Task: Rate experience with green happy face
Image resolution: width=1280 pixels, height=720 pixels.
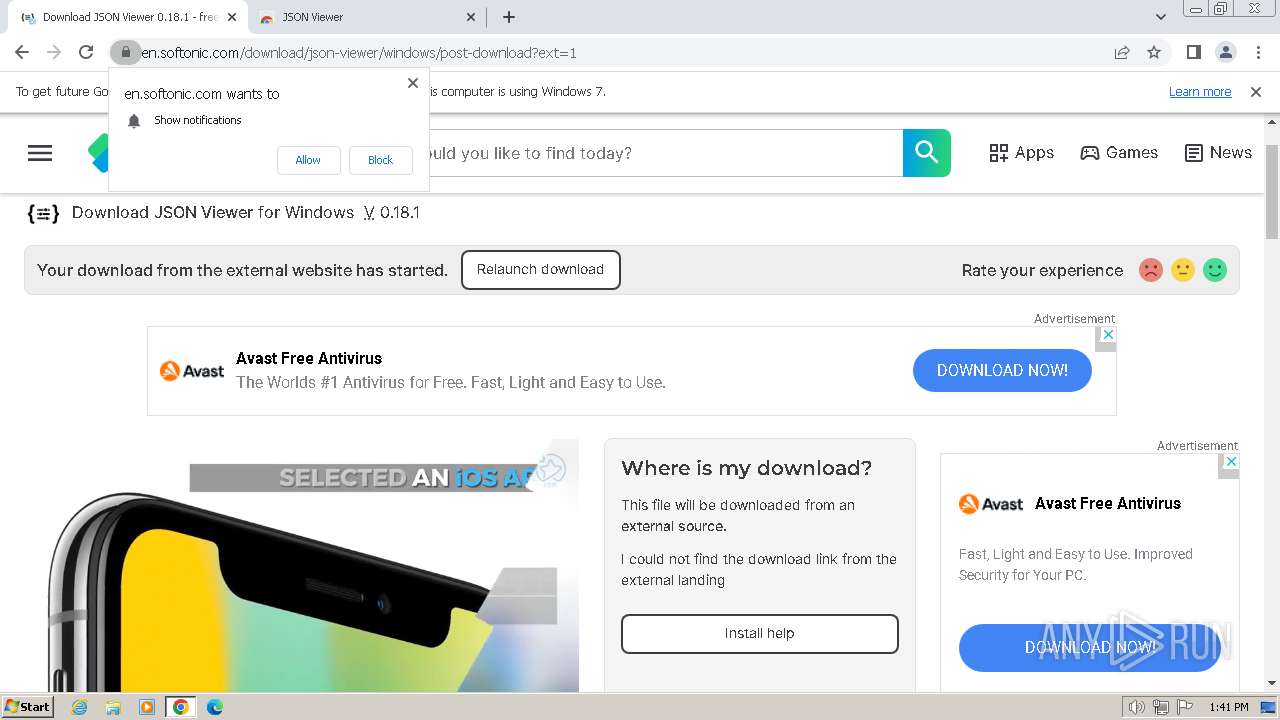Action: click(1215, 270)
